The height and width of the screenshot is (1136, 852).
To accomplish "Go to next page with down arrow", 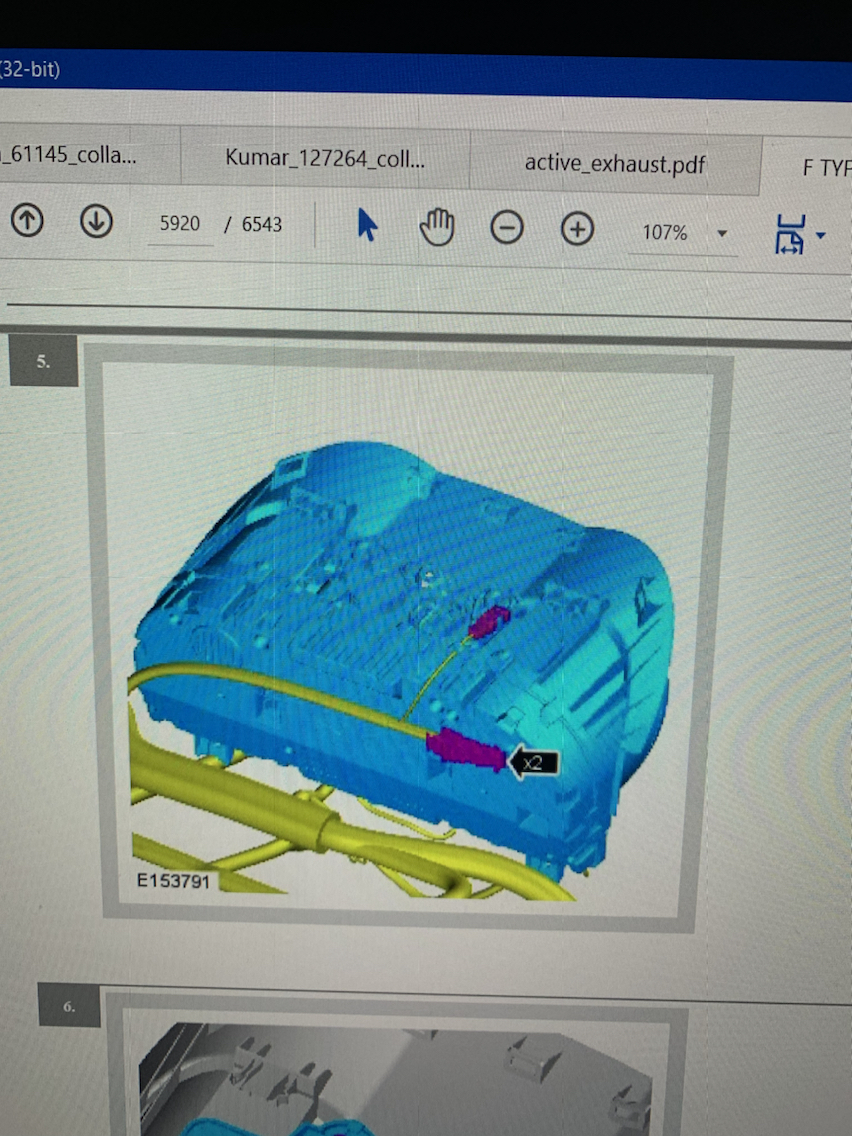I will click(x=96, y=222).
